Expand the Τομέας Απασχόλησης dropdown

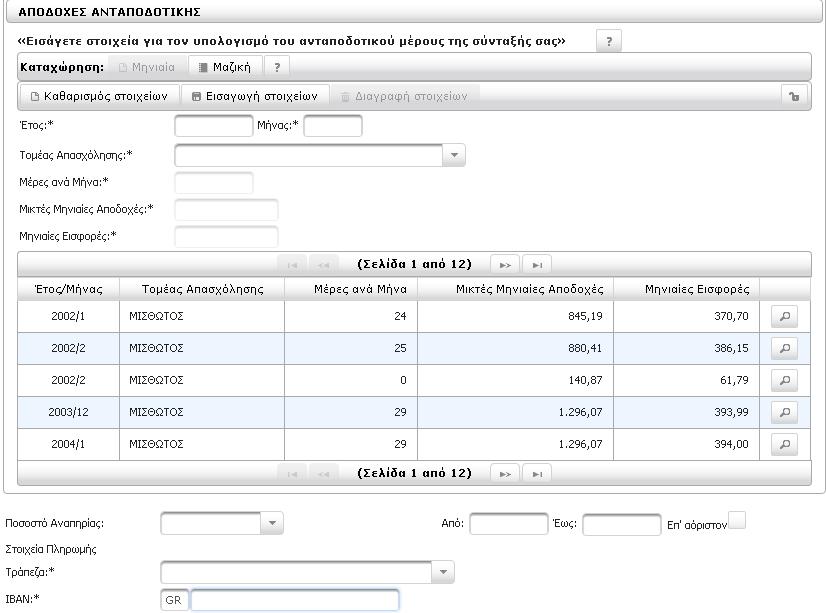[454, 155]
